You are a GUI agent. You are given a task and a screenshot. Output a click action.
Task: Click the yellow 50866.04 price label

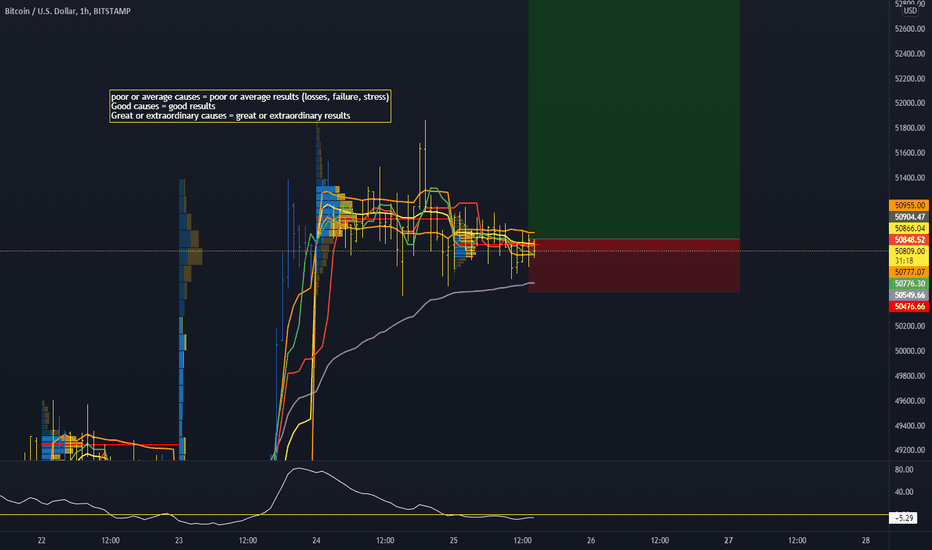(x=909, y=228)
